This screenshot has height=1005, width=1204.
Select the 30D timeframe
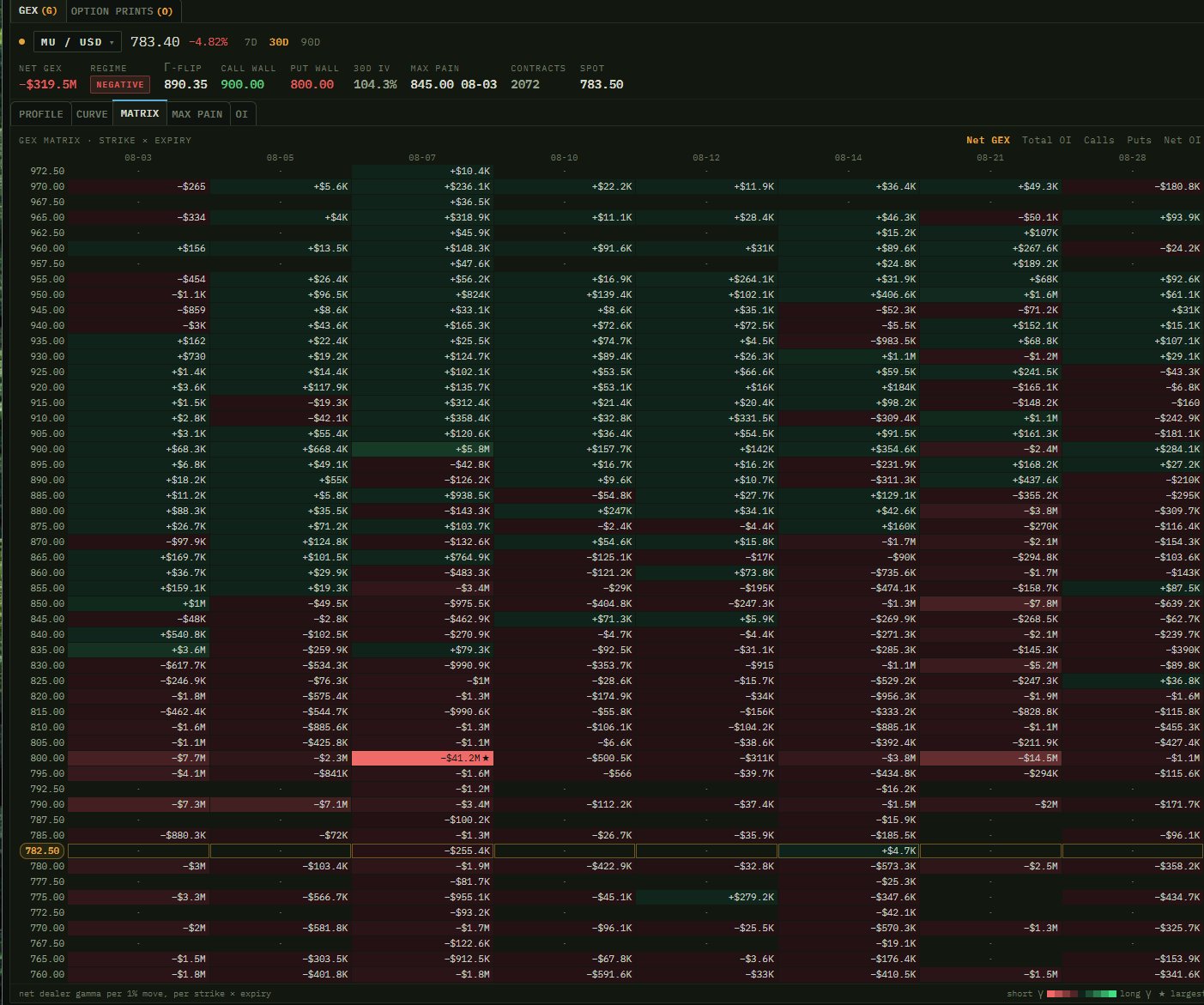point(279,42)
